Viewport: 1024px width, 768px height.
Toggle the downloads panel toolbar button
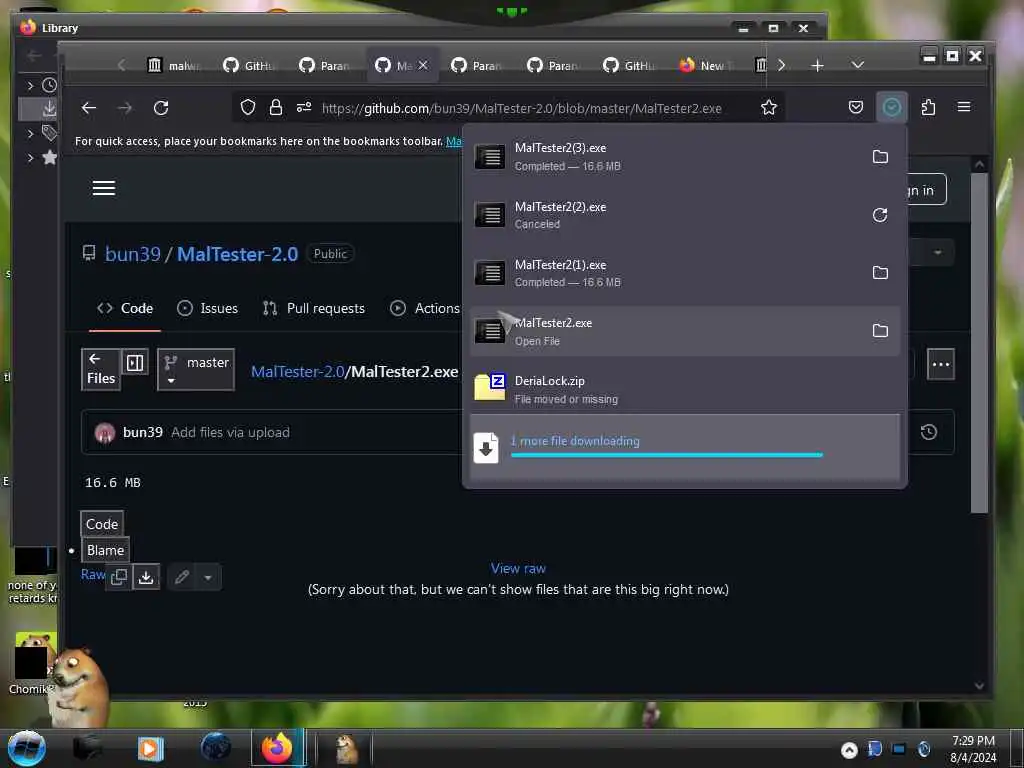click(x=891, y=107)
